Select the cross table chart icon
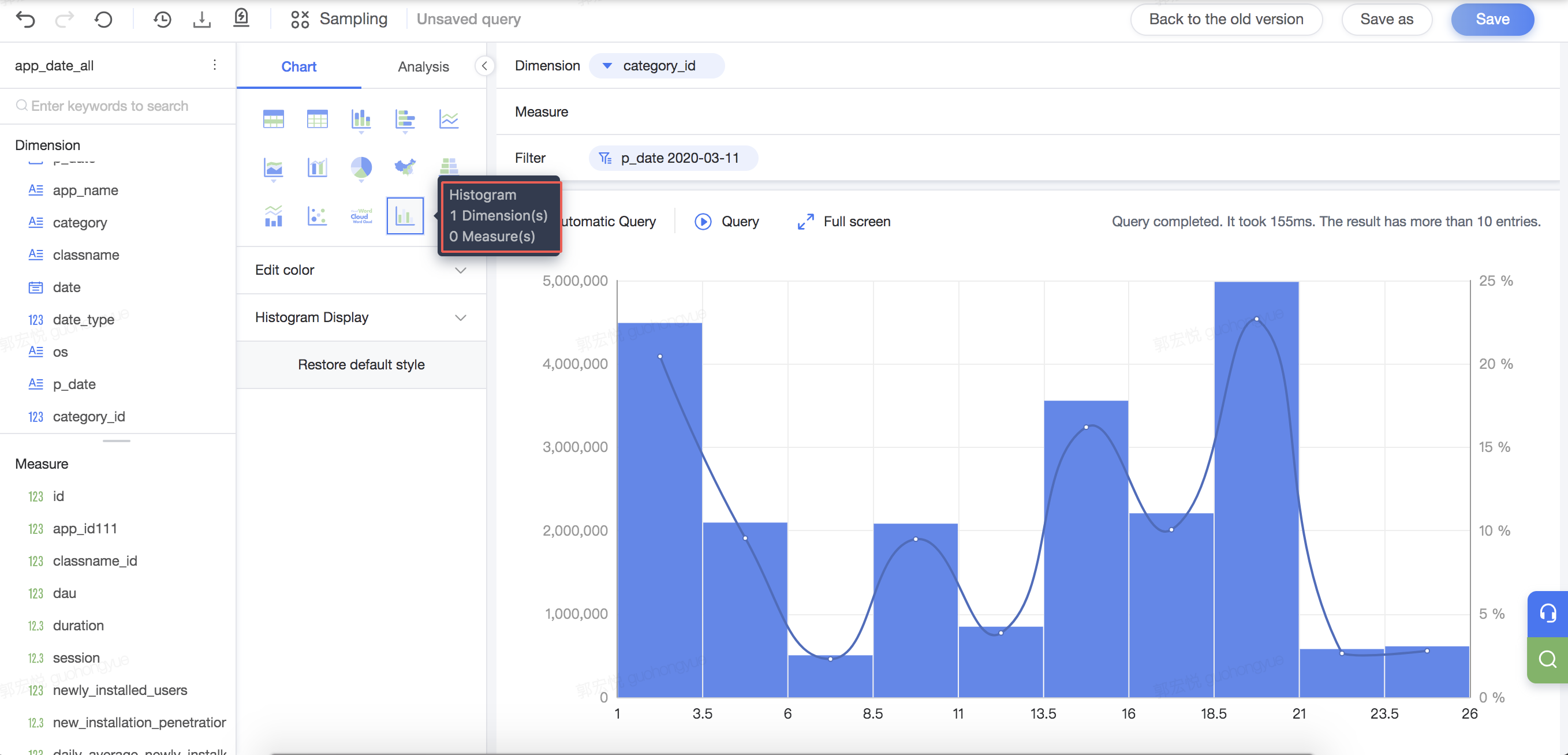Image resolution: width=1568 pixels, height=755 pixels. point(273,119)
